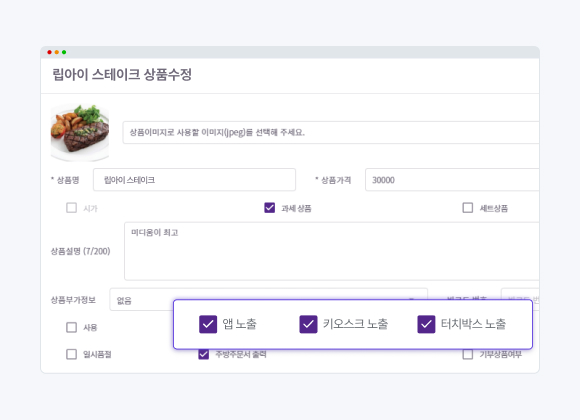This screenshot has height=420, width=580.
Task: Toggle the 앱 노출 checkbox
Action: click(208, 324)
